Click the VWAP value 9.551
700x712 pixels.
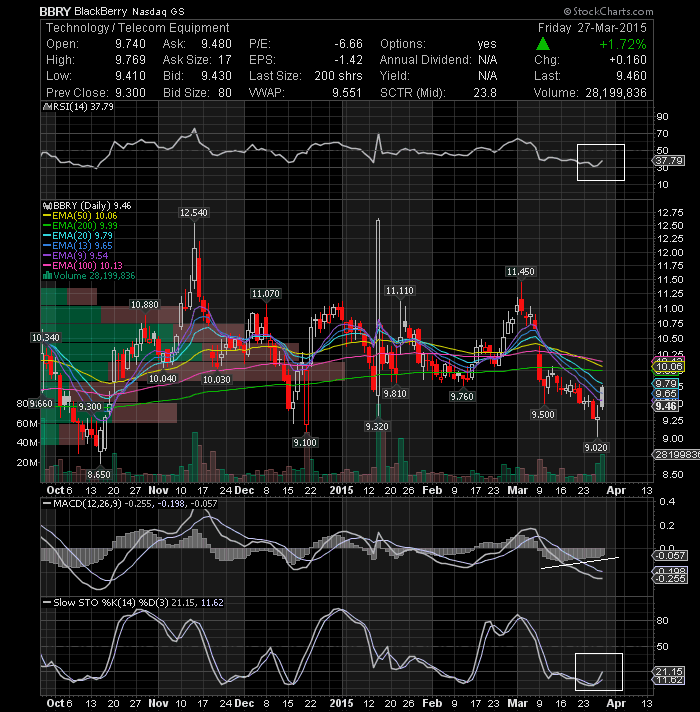(x=347, y=93)
